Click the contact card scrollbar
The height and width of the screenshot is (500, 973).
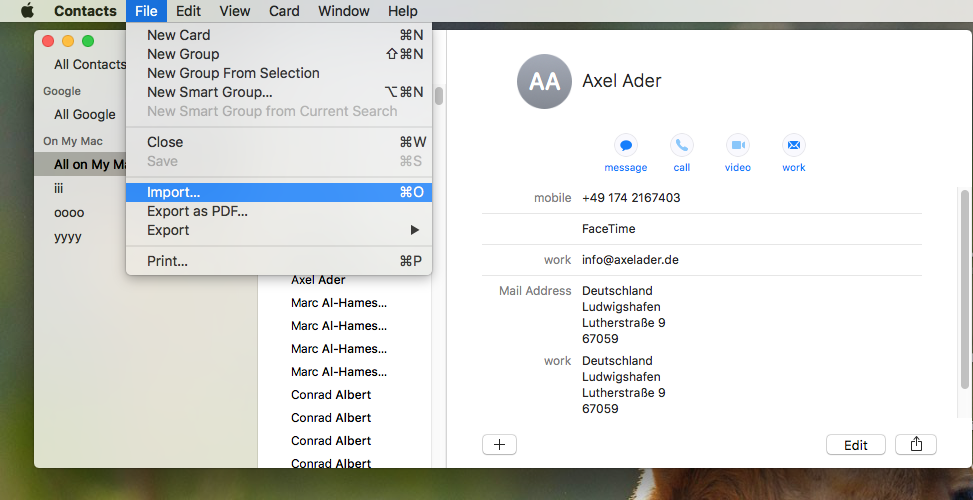point(964,289)
